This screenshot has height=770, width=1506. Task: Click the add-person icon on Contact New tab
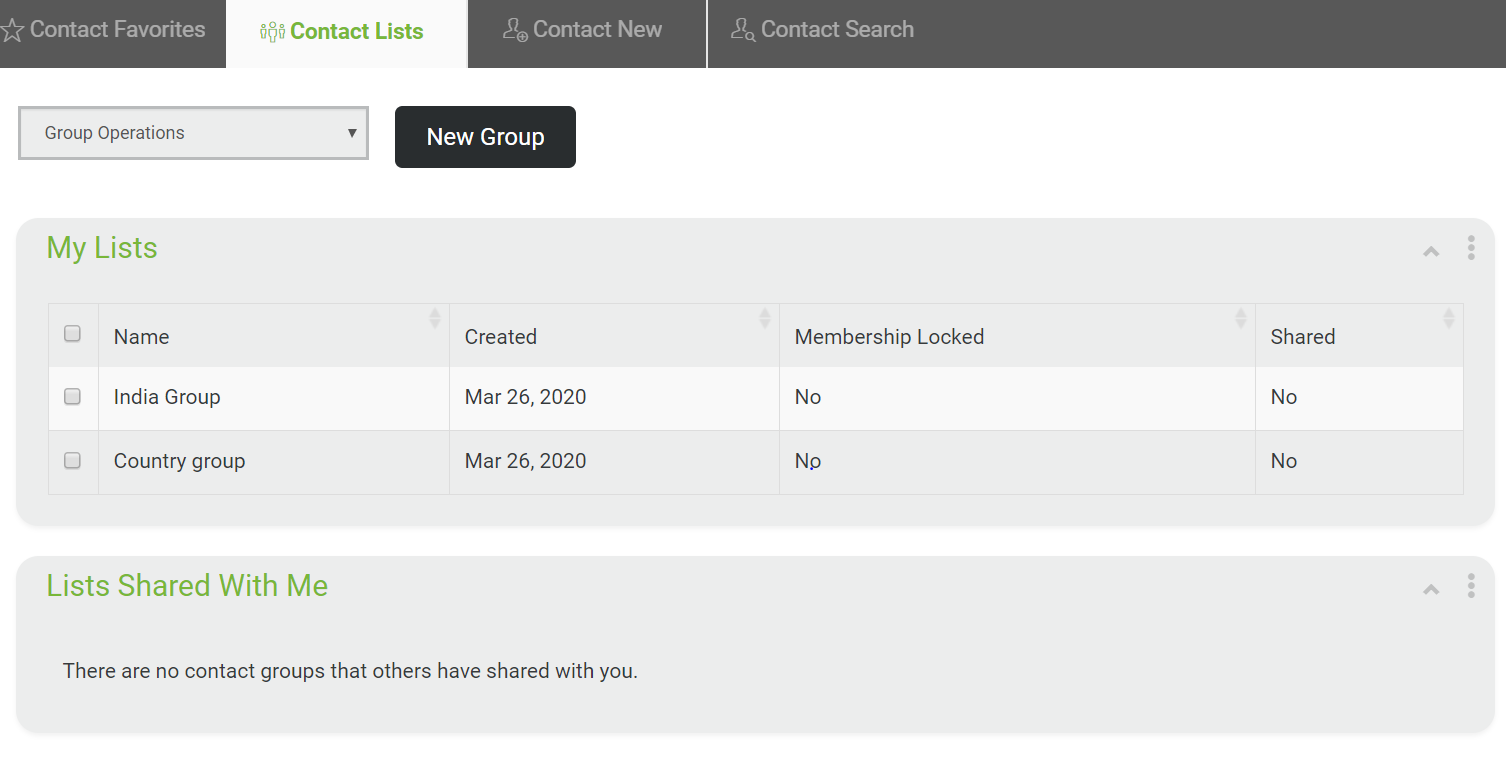[515, 30]
